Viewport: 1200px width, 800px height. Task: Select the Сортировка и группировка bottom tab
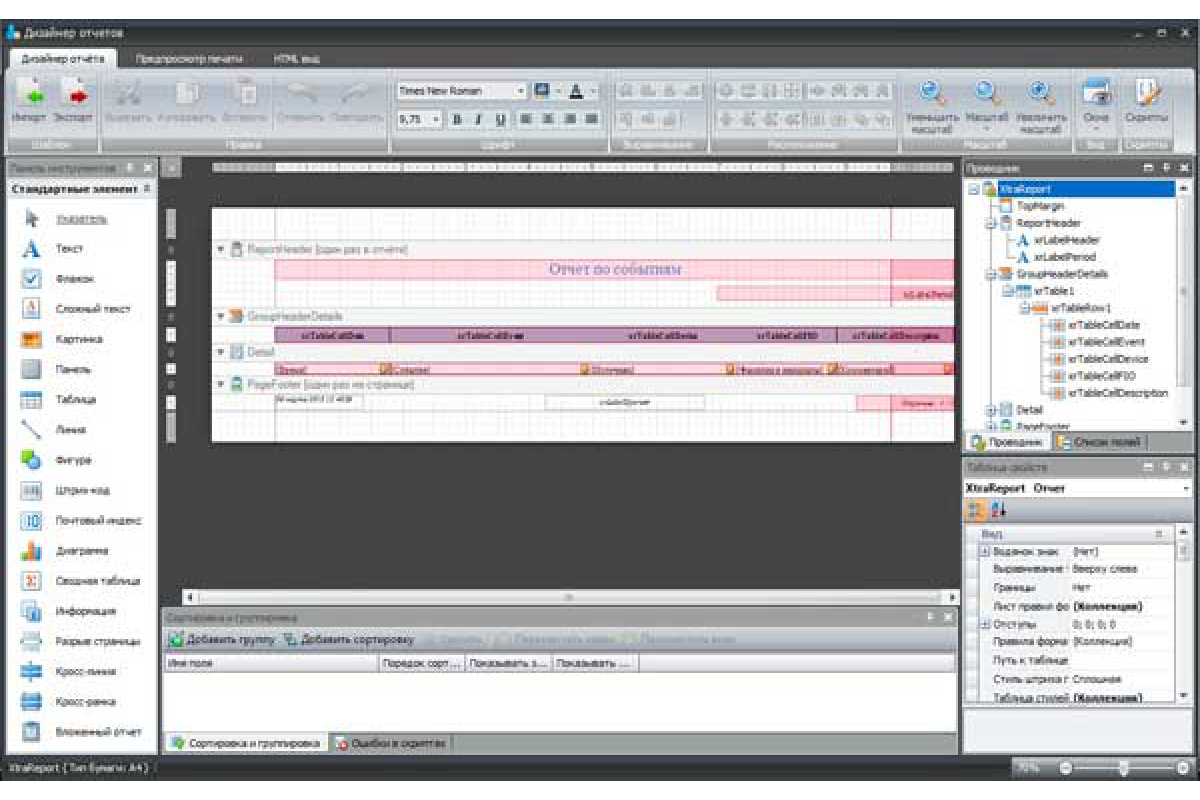coord(246,743)
